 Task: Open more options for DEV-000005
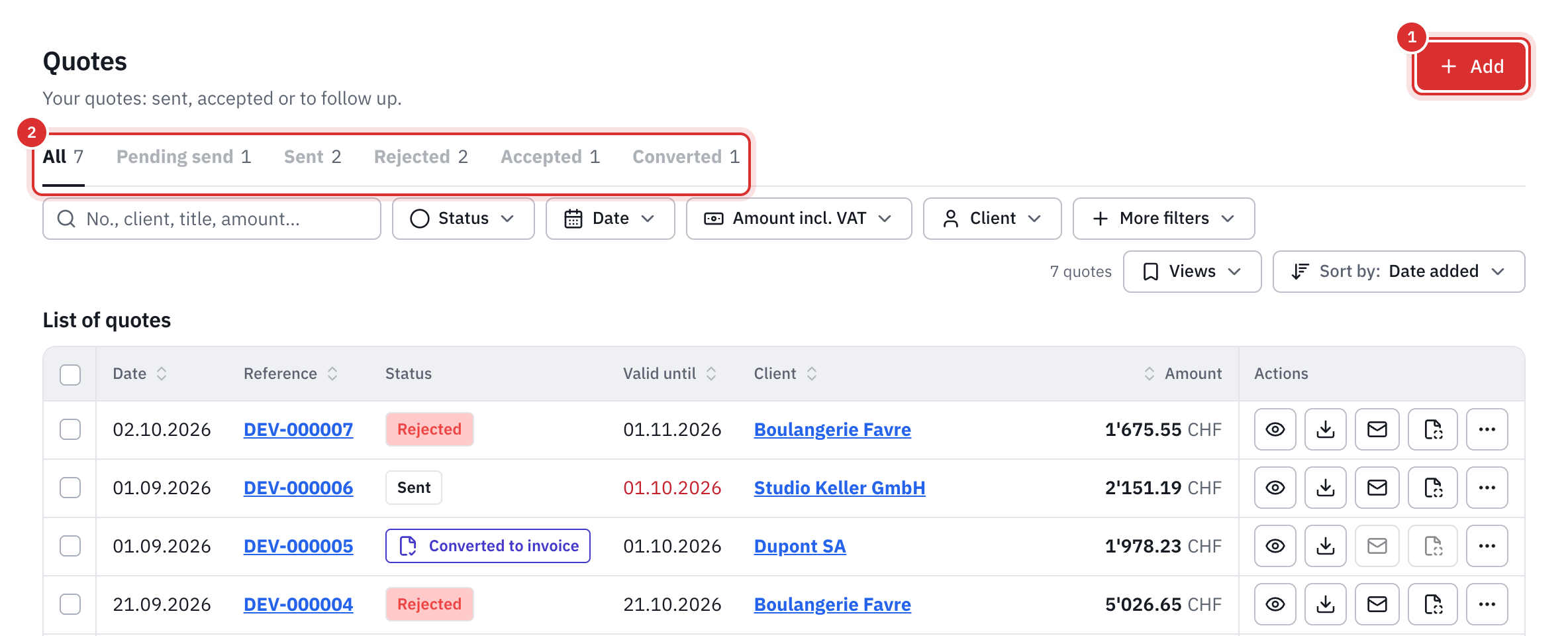1487,546
